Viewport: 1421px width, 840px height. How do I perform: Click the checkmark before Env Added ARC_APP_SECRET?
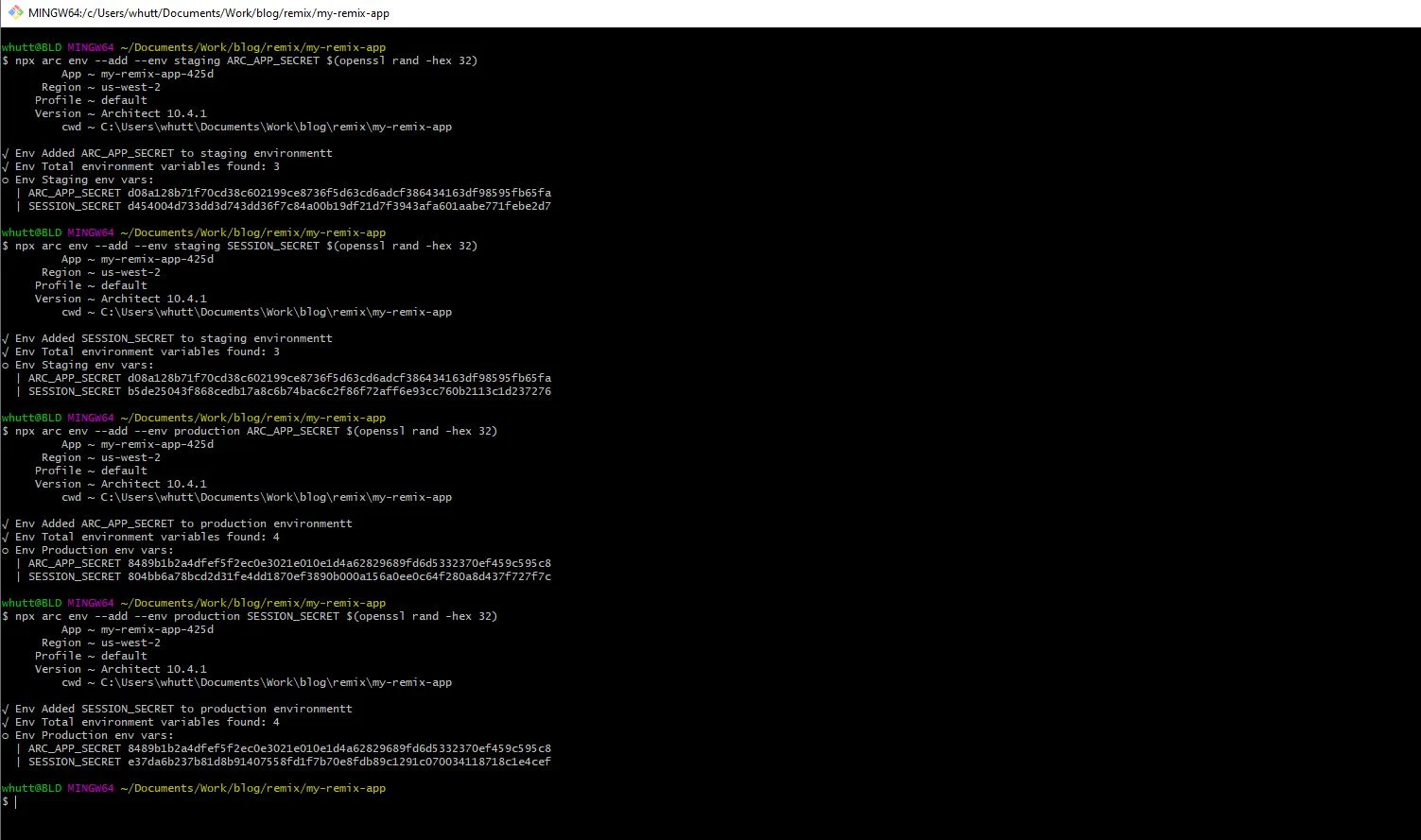click(6, 523)
